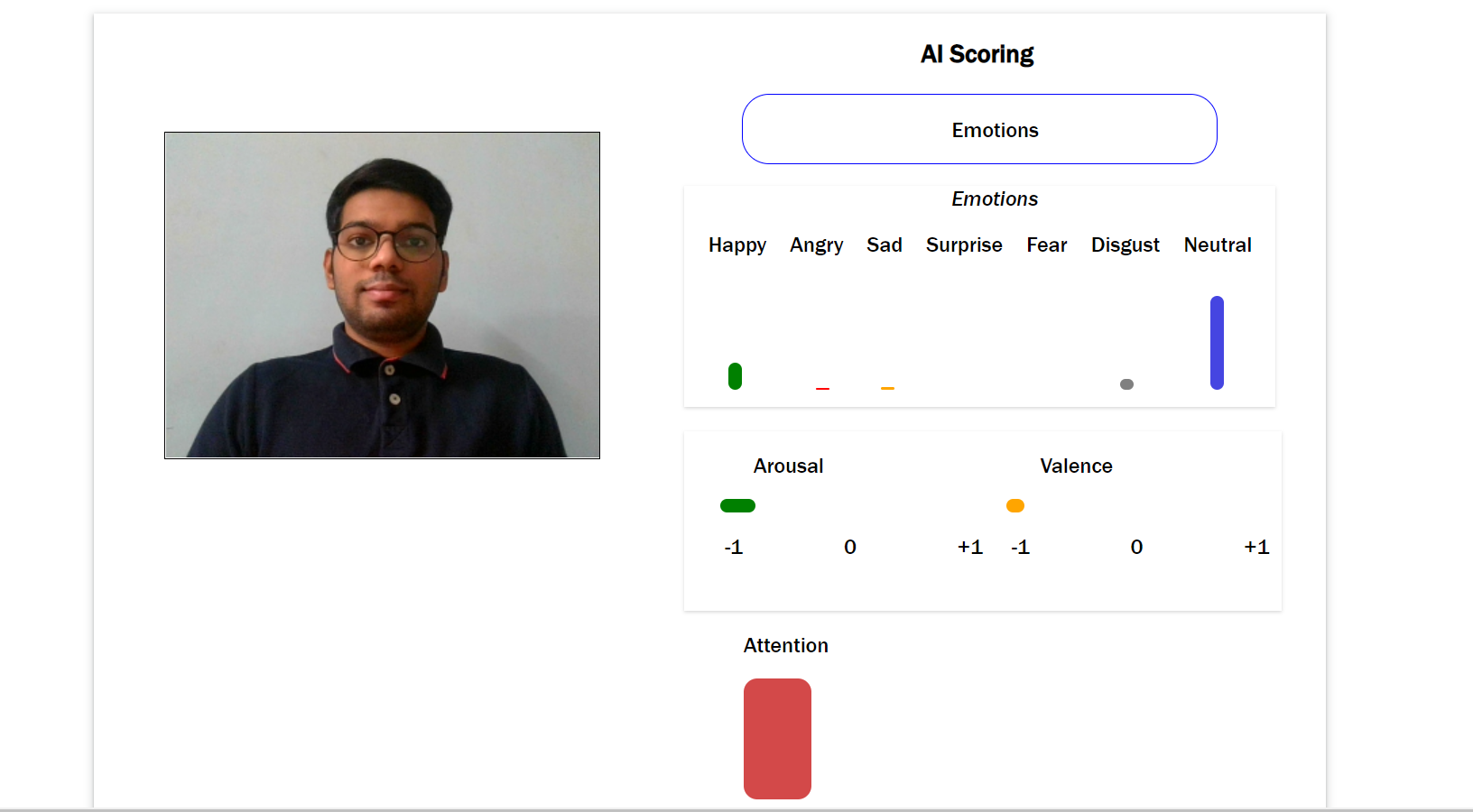Select the red Angry emotion indicator
This screenshot has height=812, width=1473.
pyautogui.click(x=822, y=388)
